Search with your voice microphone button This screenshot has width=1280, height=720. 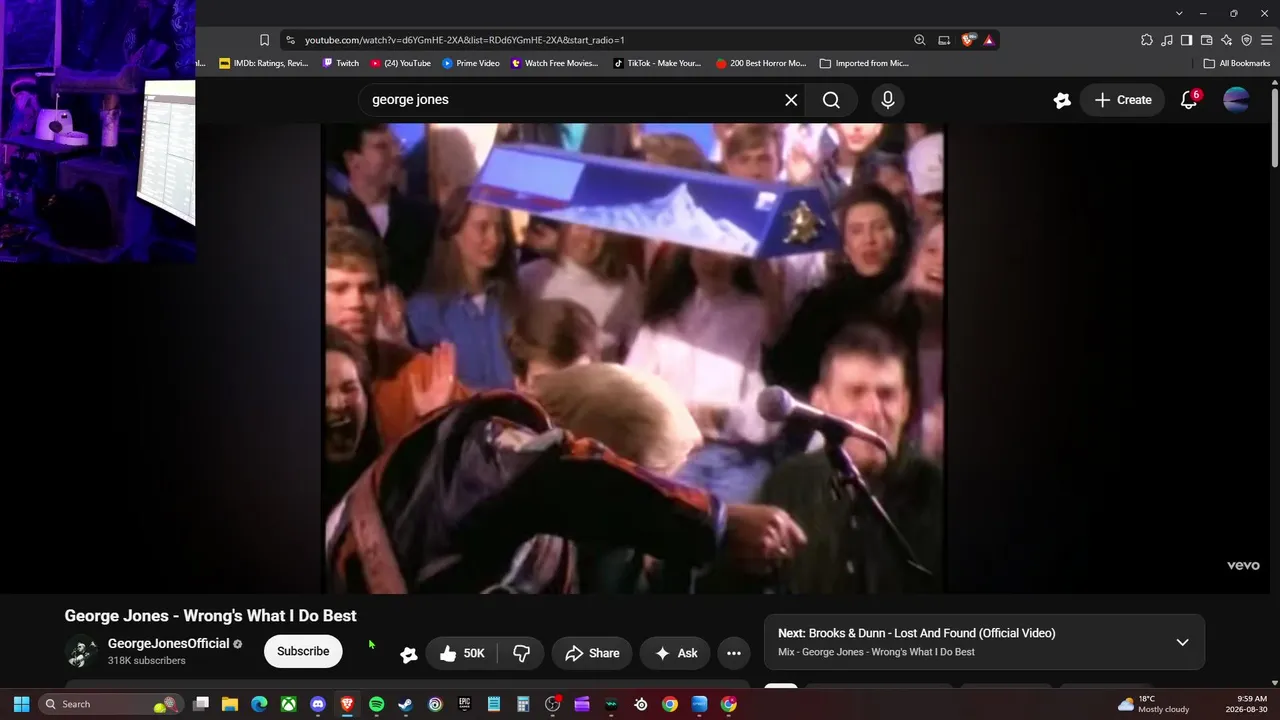coord(887,100)
